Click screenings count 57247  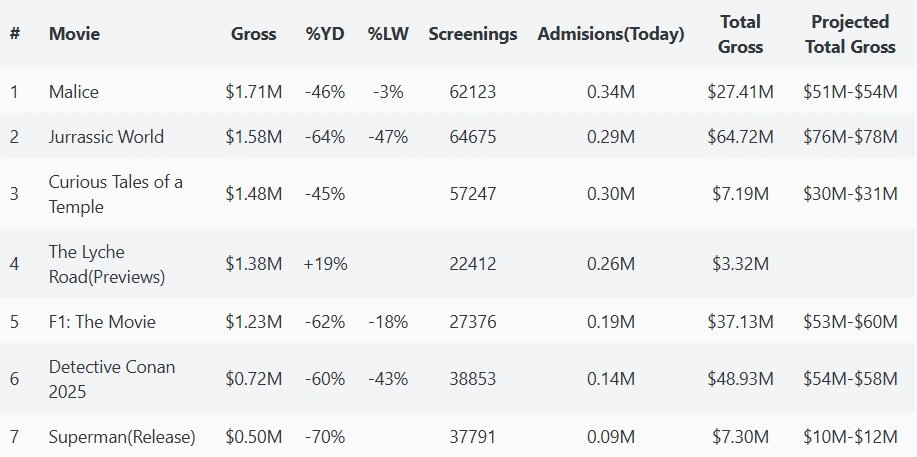click(473, 194)
